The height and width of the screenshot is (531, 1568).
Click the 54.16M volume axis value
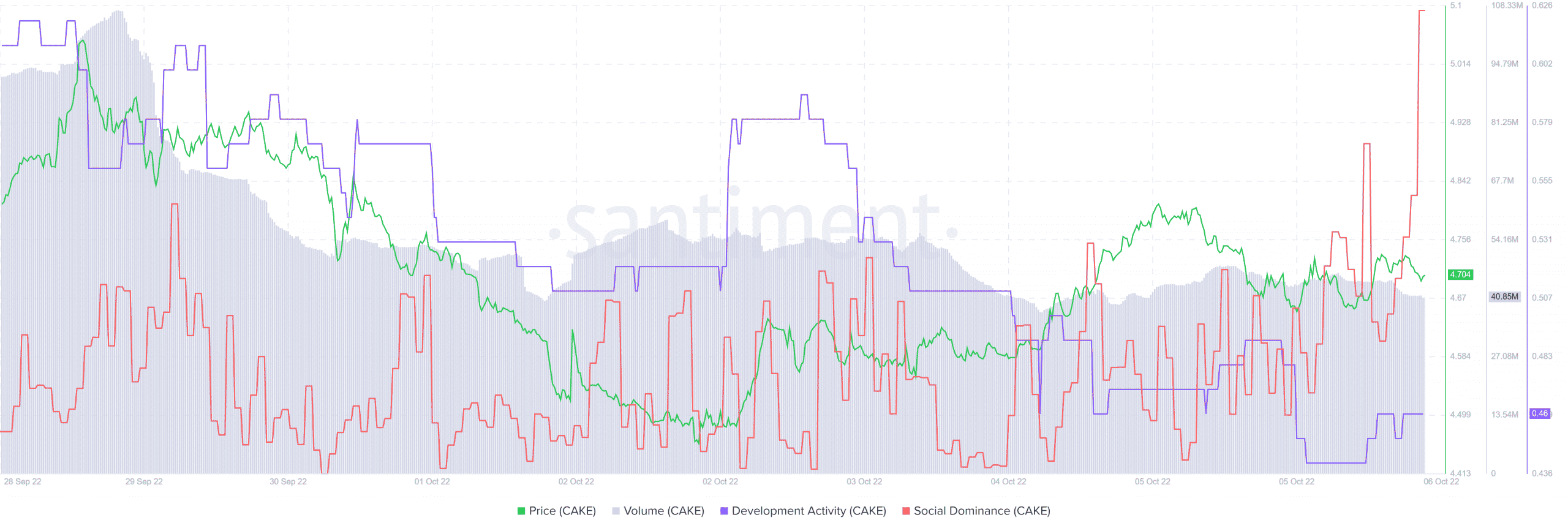(1504, 239)
